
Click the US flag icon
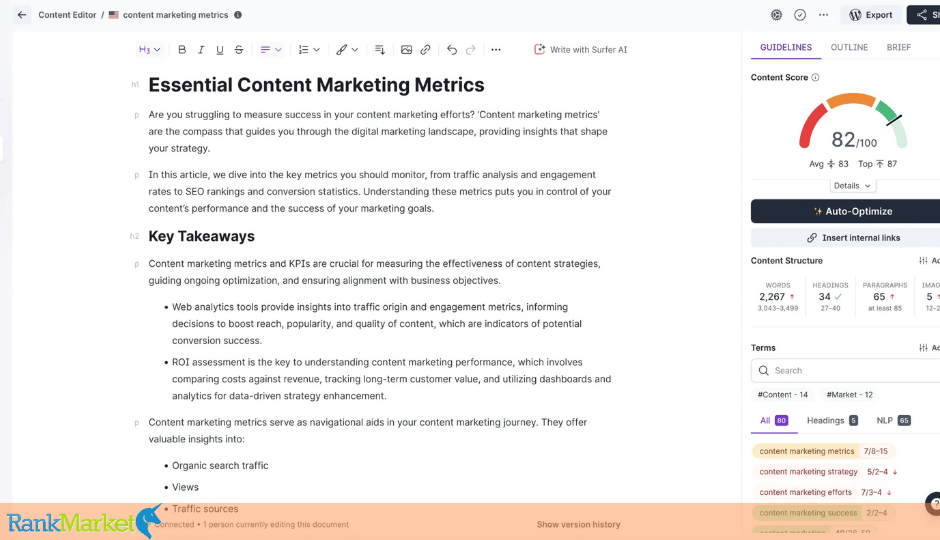pyautogui.click(x=113, y=15)
